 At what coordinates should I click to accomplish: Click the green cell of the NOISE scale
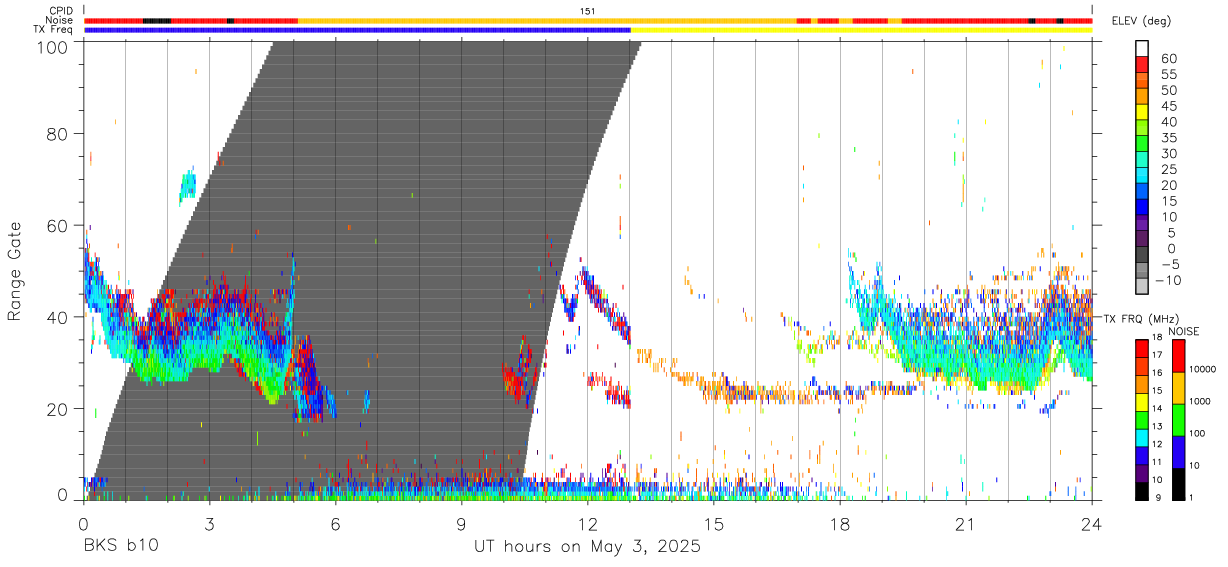click(x=1178, y=420)
